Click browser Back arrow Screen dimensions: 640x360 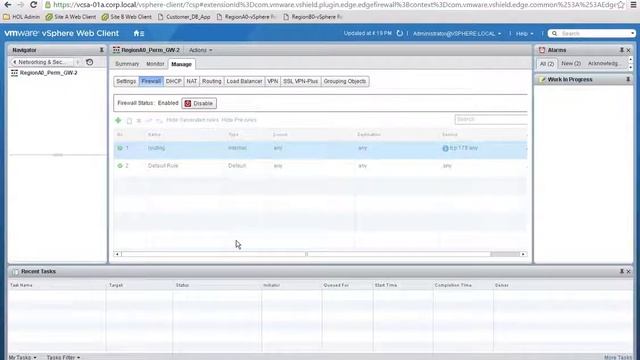coord(8,5)
